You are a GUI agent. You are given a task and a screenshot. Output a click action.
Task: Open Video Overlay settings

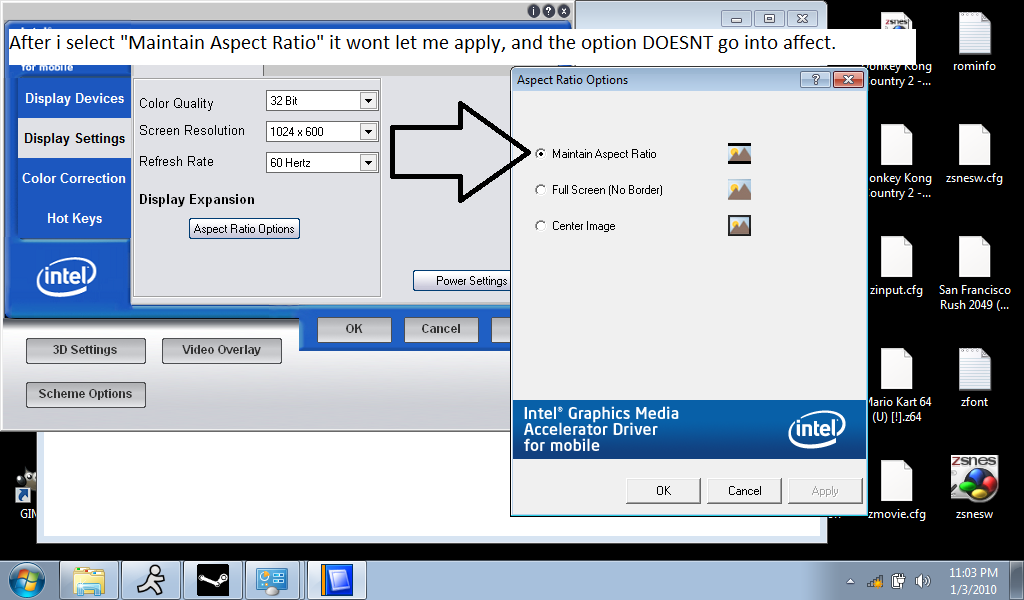point(221,351)
